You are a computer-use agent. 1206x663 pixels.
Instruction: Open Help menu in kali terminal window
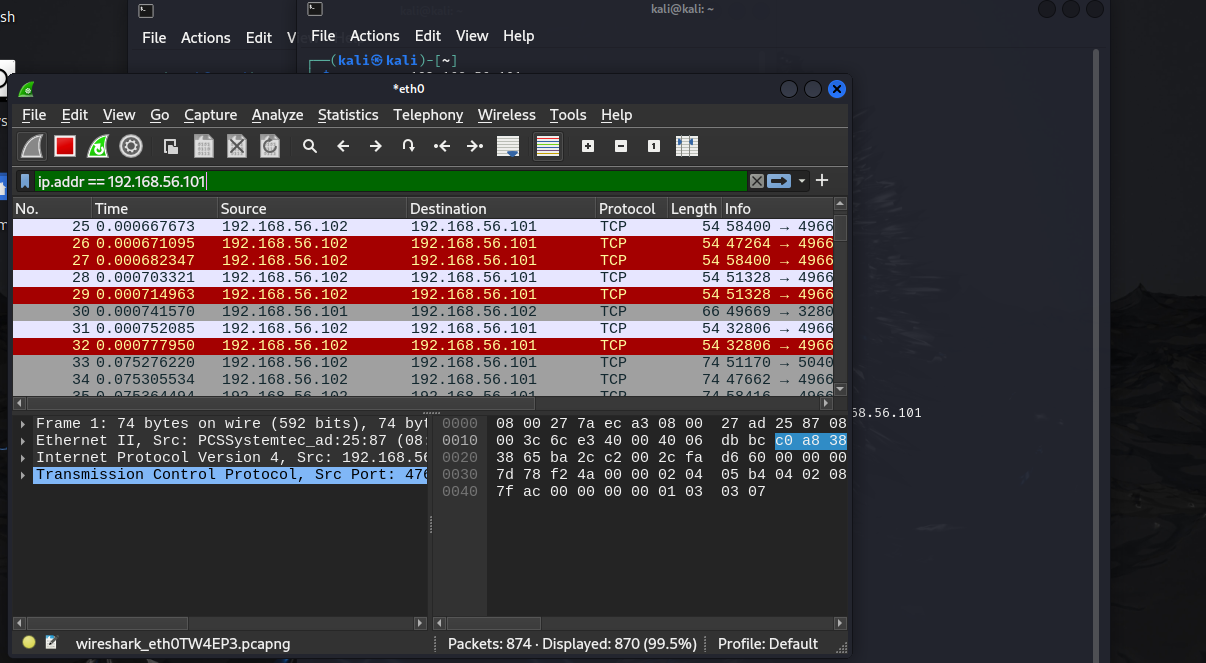[518, 35]
